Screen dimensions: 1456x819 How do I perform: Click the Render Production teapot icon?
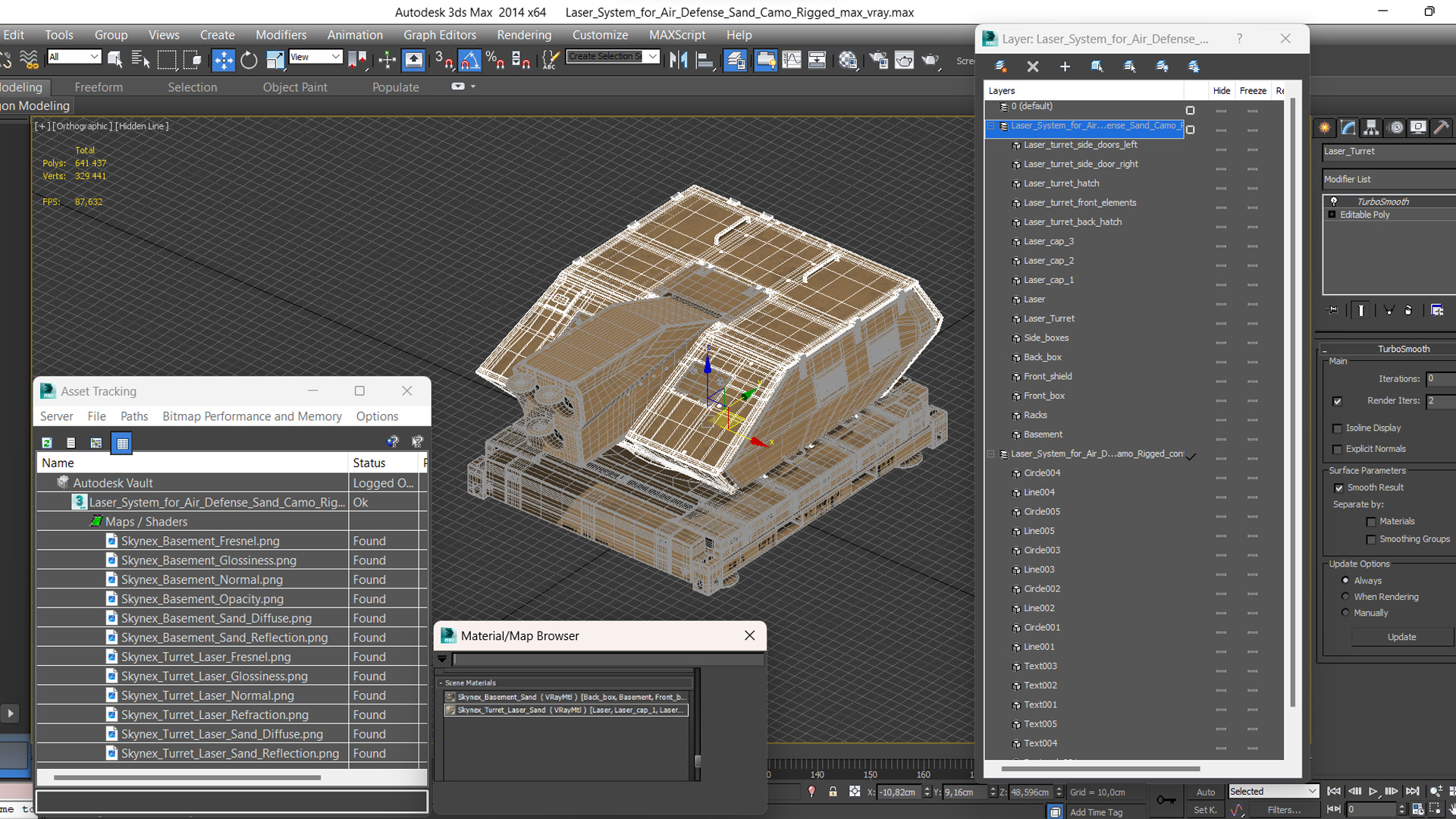(x=930, y=60)
